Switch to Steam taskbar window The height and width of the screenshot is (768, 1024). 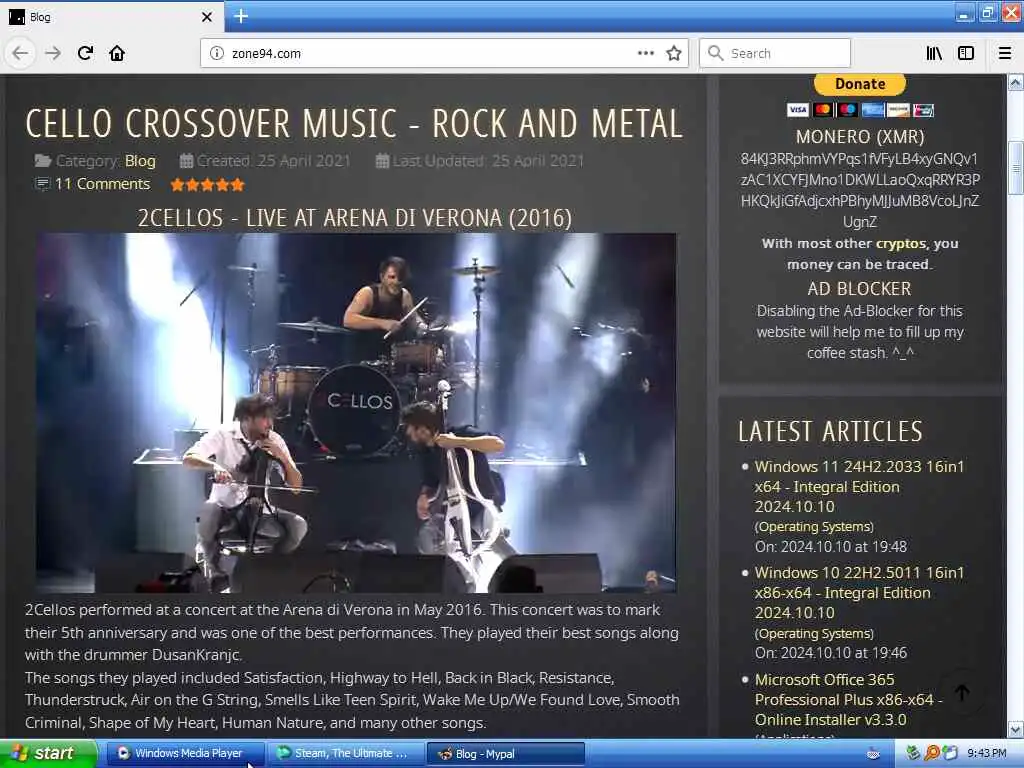click(345, 754)
